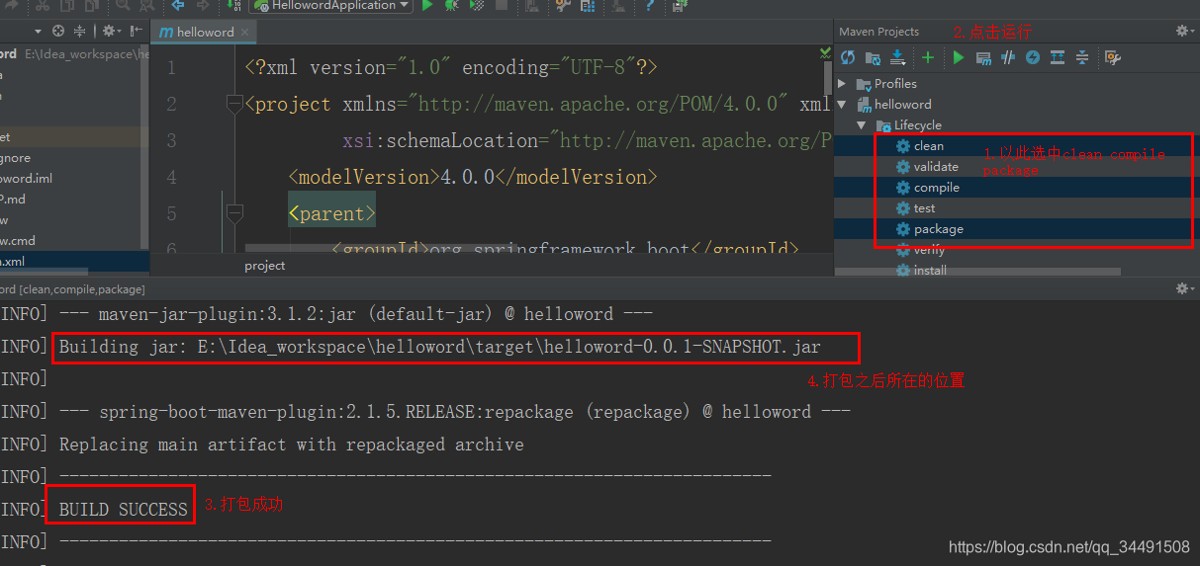
Task: Click spring-boot-maven-plugin repackage console line
Action: coord(455,412)
